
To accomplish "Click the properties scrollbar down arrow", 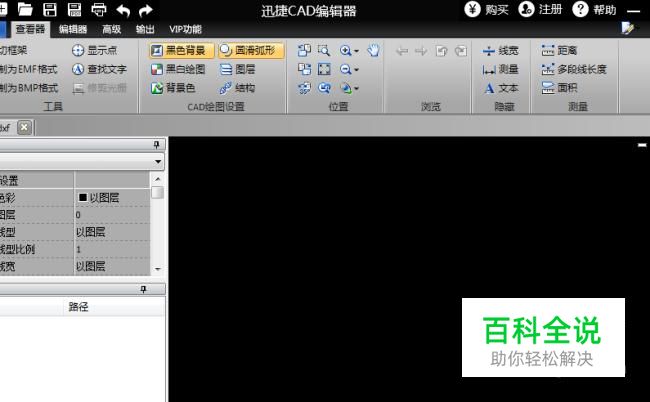I will click(x=158, y=269).
